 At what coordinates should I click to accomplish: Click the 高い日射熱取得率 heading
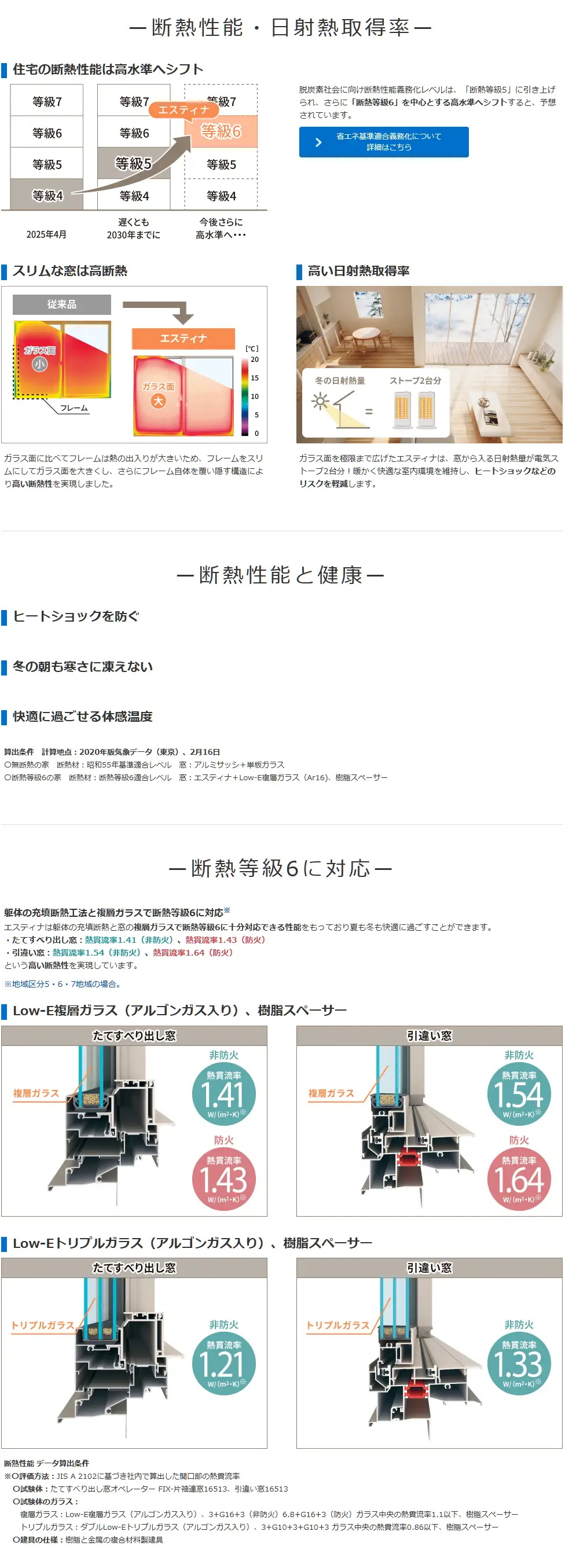tap(358, 271)
